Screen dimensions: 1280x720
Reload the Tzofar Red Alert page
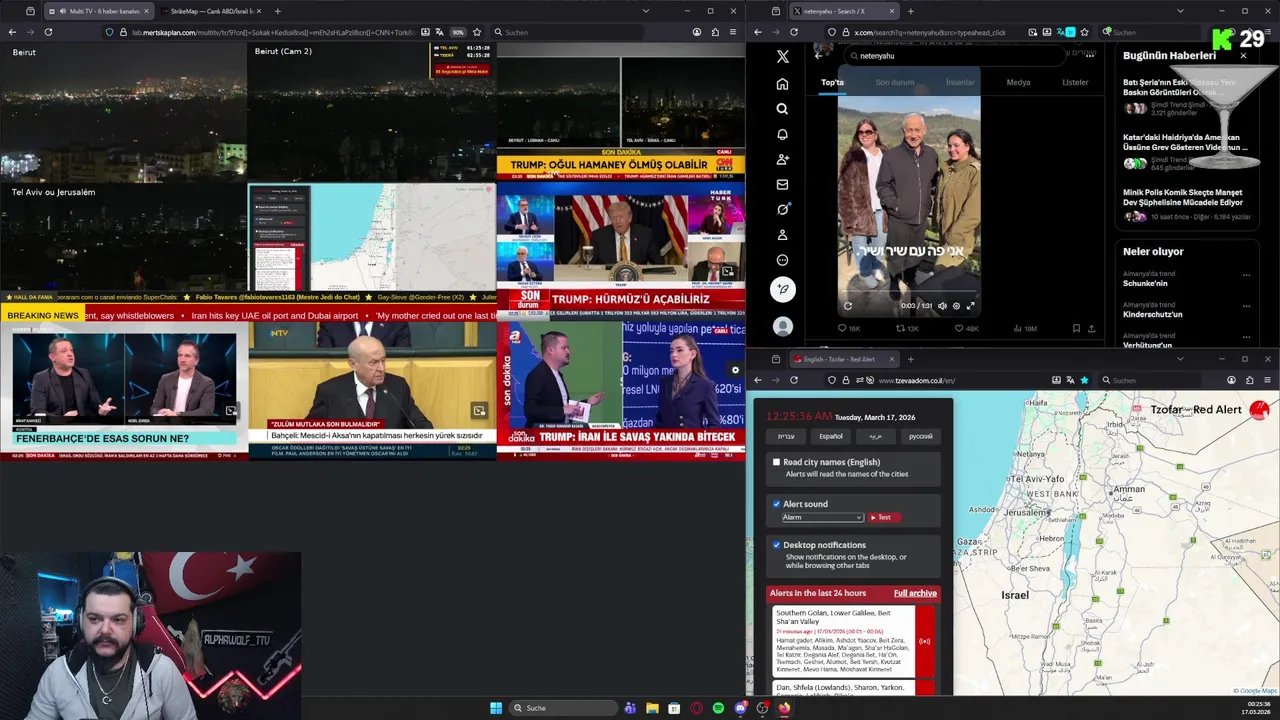pyautogui.click(x=794, y=380)
